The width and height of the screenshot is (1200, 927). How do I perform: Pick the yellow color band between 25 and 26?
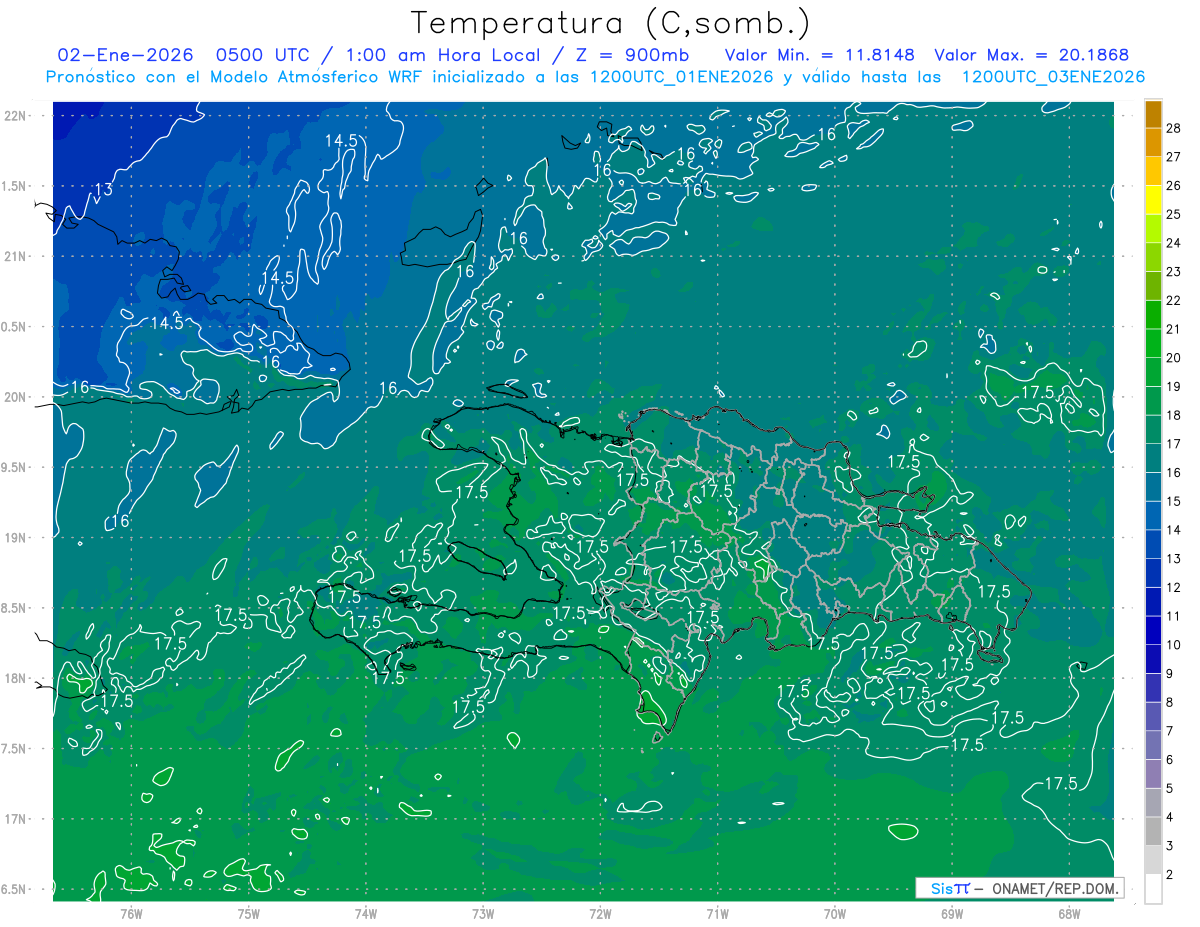pos(1153,200)
